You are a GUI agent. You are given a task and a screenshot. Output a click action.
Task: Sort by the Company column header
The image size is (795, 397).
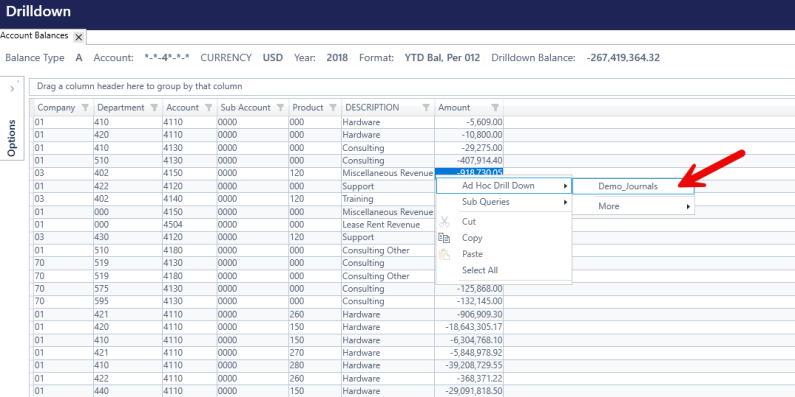click(56, 107)
